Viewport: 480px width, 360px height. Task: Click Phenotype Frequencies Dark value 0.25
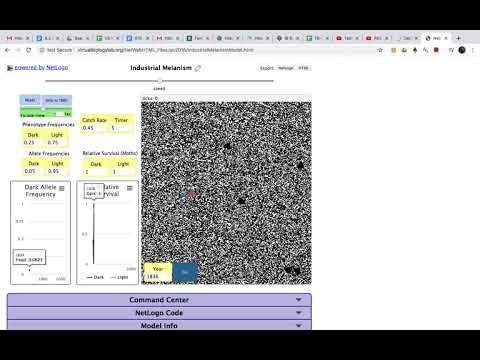coord(33,142)
